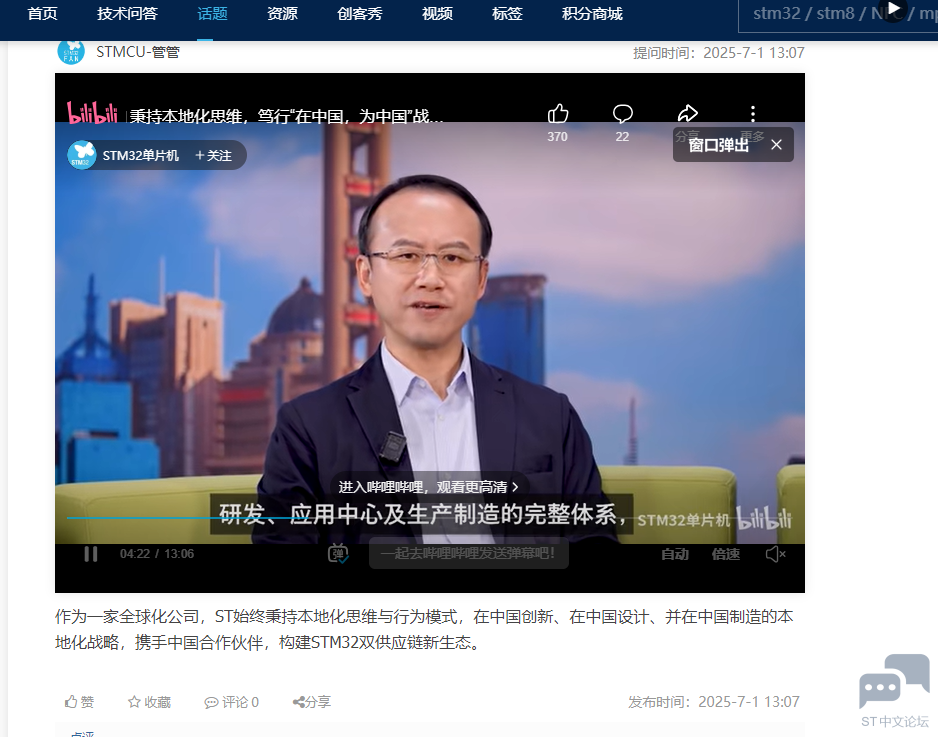This screenshot has width=938, height=737.
Task: Open the three-dot more options menu
Action: tap(753, 113)
